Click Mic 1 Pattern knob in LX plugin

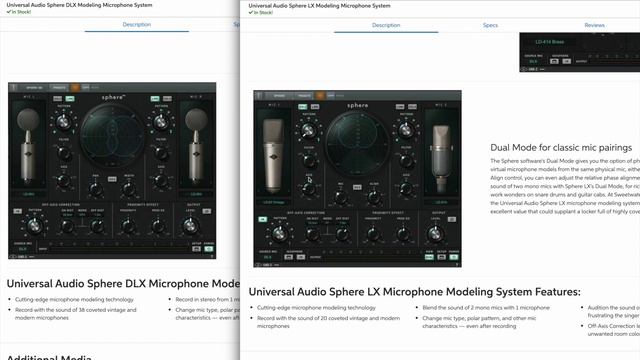pyautogui.click(x=309, y=130)
